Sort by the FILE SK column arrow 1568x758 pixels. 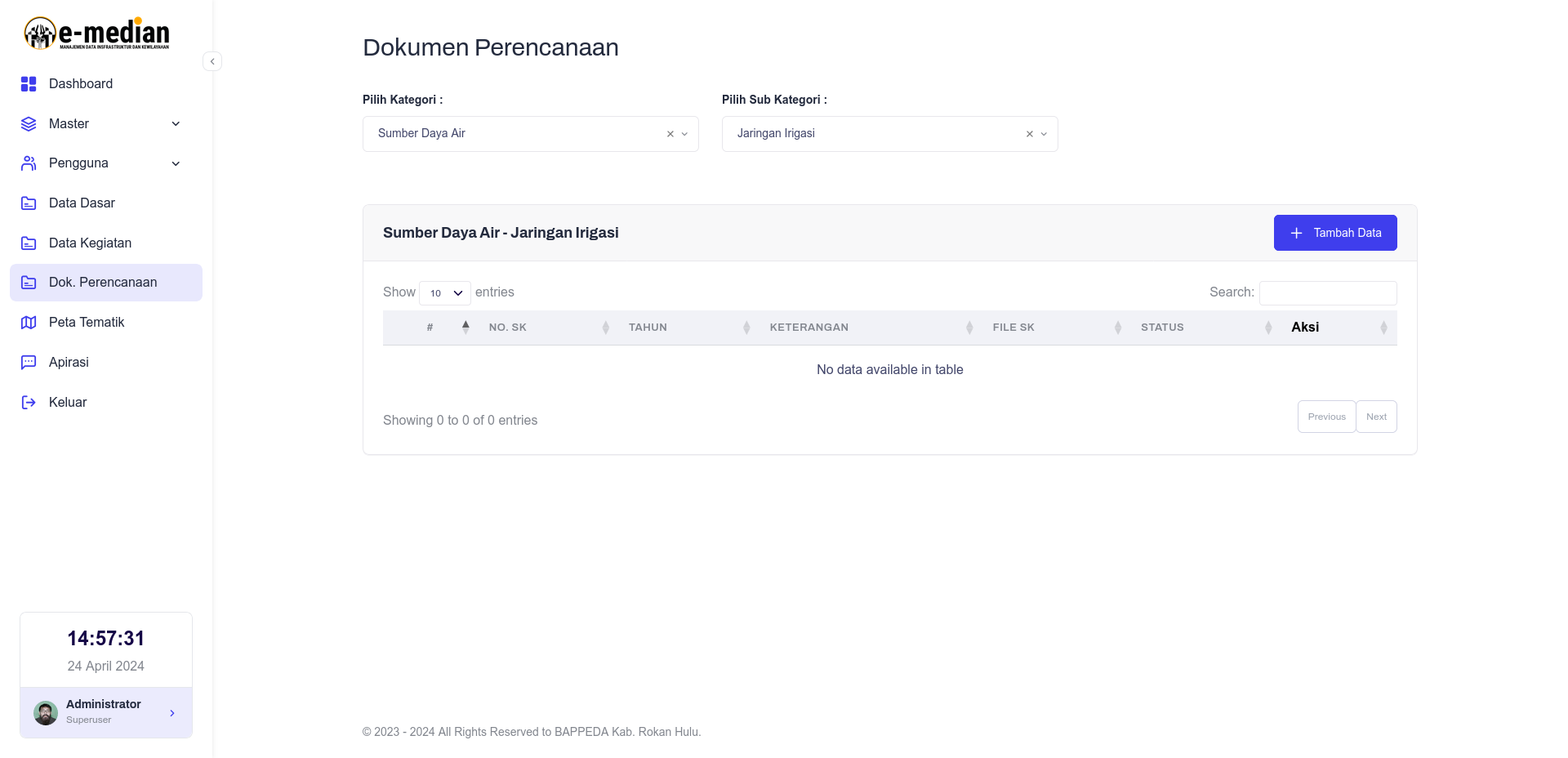pos(1118,328)
